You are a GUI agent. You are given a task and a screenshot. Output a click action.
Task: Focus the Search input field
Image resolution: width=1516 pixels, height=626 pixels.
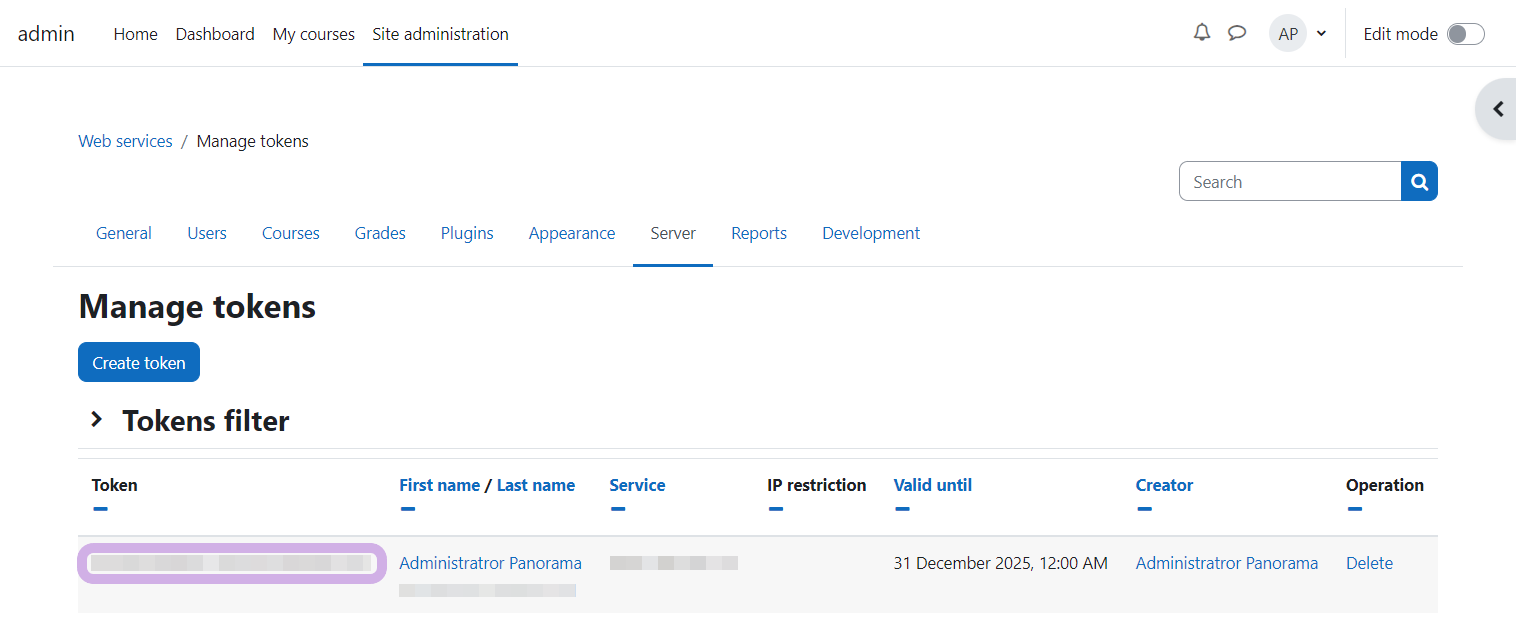[x=1290, y=181]
